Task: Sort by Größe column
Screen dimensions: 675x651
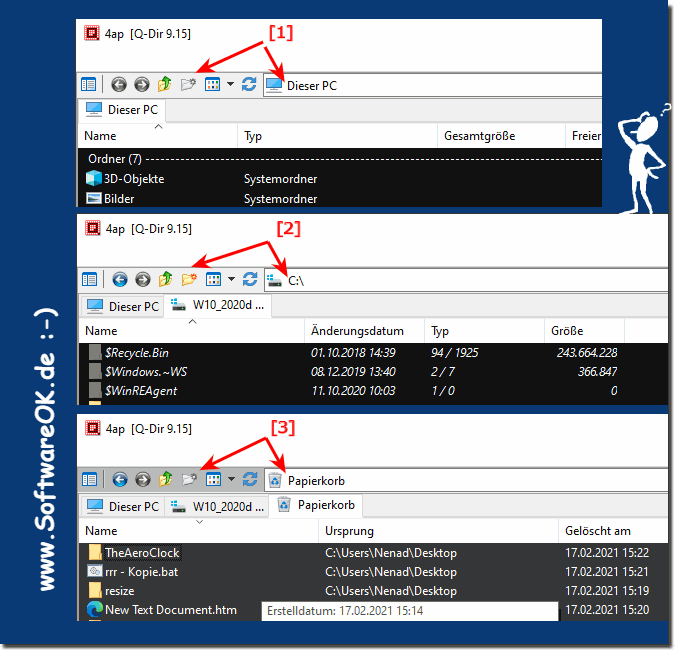Action: (584, 331)
